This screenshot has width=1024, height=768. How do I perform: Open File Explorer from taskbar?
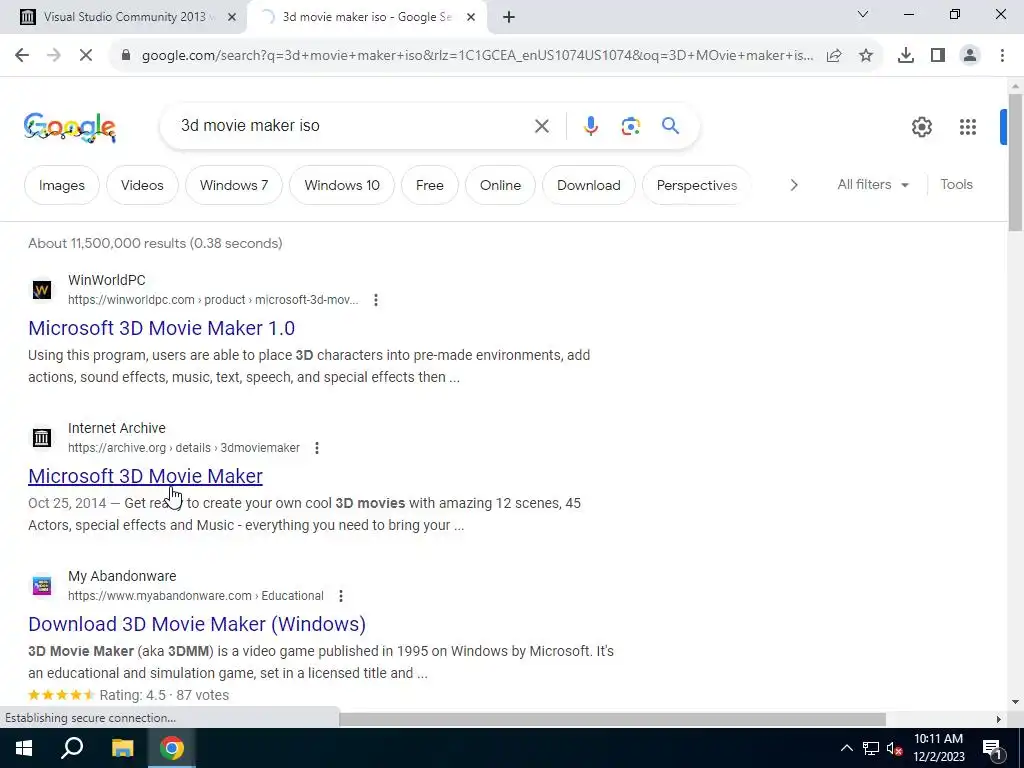pyautogui.click(x=122, y=748)
